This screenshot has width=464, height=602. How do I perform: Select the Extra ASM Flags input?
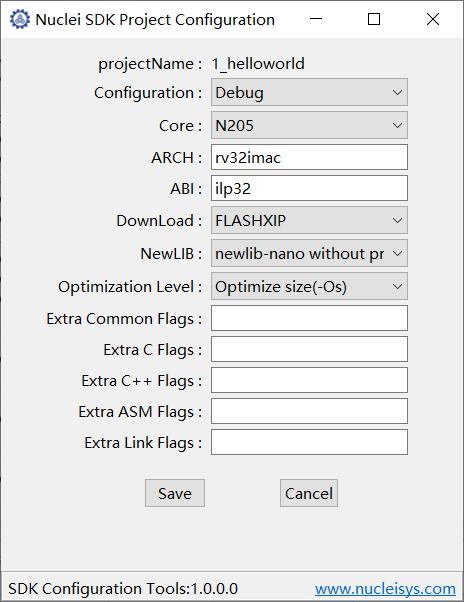309,411
